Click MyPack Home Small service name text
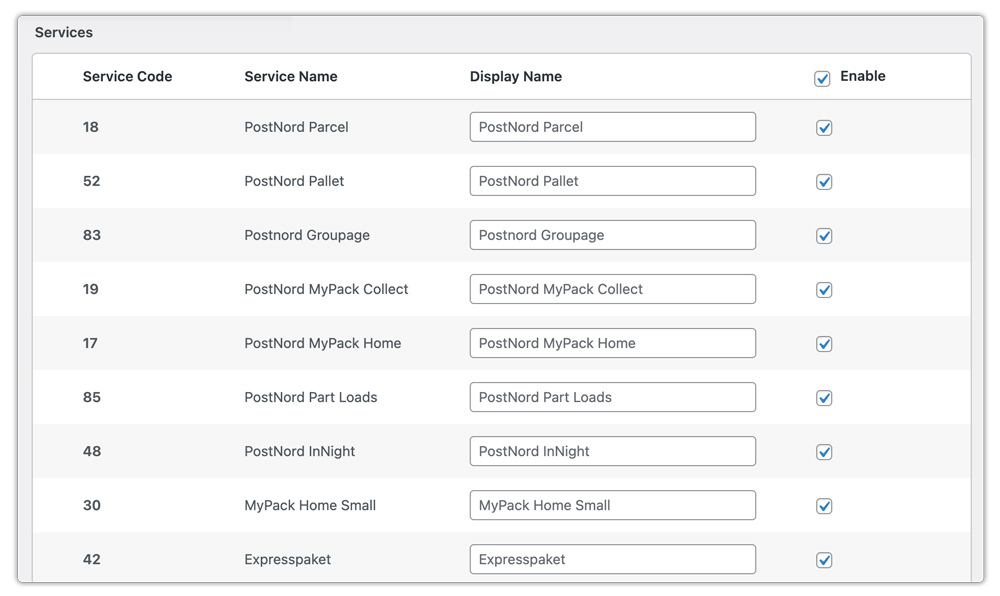 coord(310,505)
